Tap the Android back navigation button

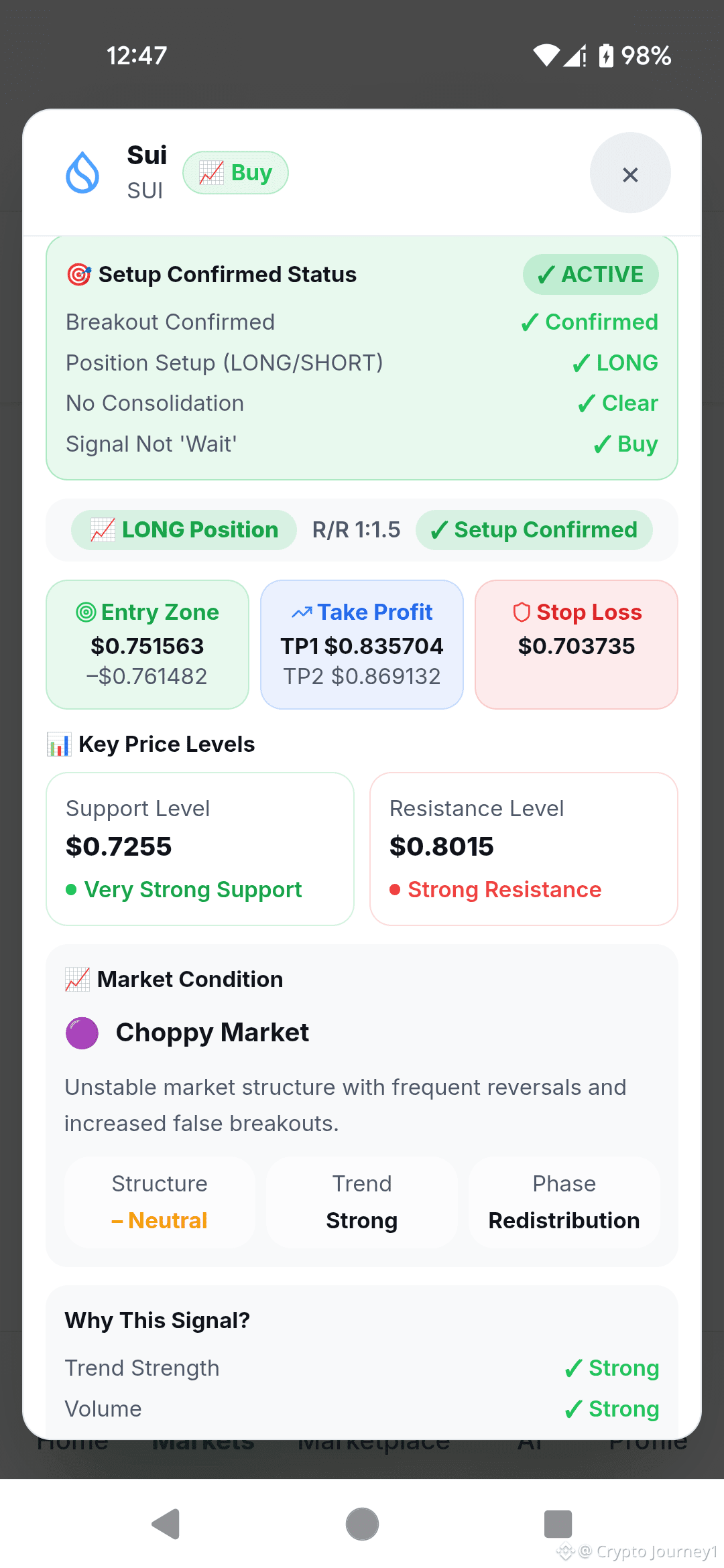[166, 1524]
